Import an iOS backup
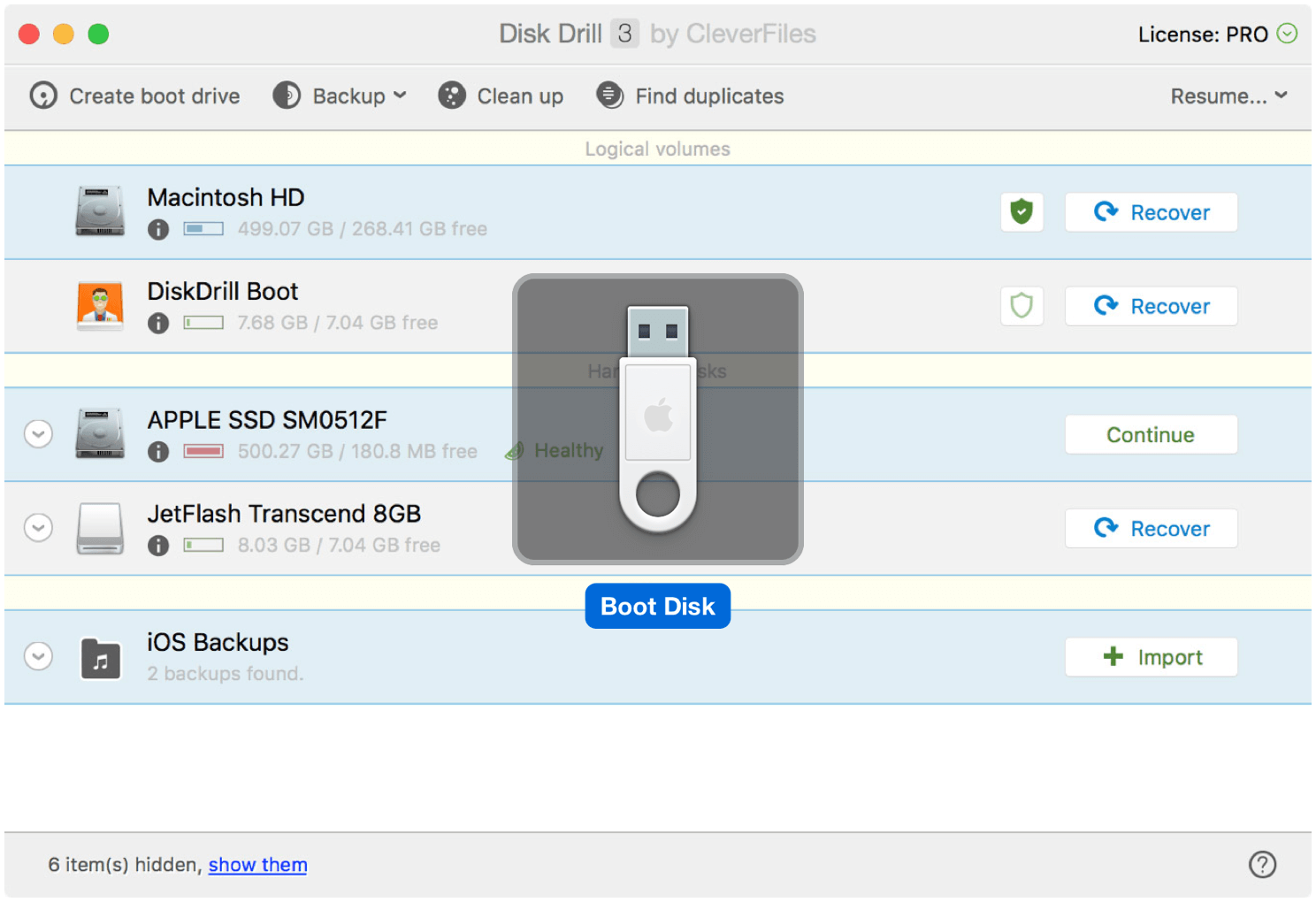The height and width of the screenshot is (902, 1316). pyautogui.click(x=1151, y=657)
